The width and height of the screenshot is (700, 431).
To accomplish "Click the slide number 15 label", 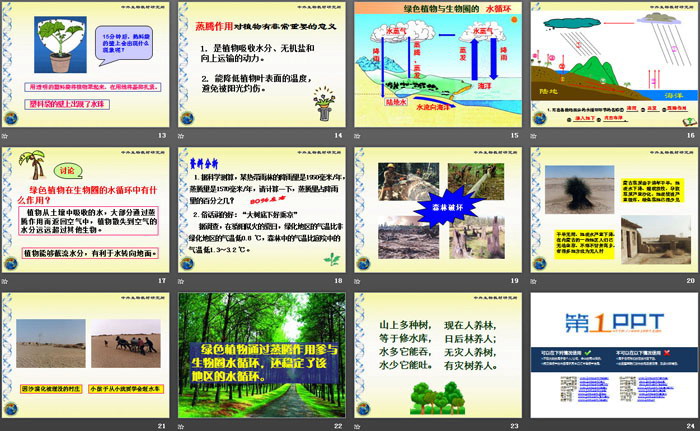I will coord(515,135).
